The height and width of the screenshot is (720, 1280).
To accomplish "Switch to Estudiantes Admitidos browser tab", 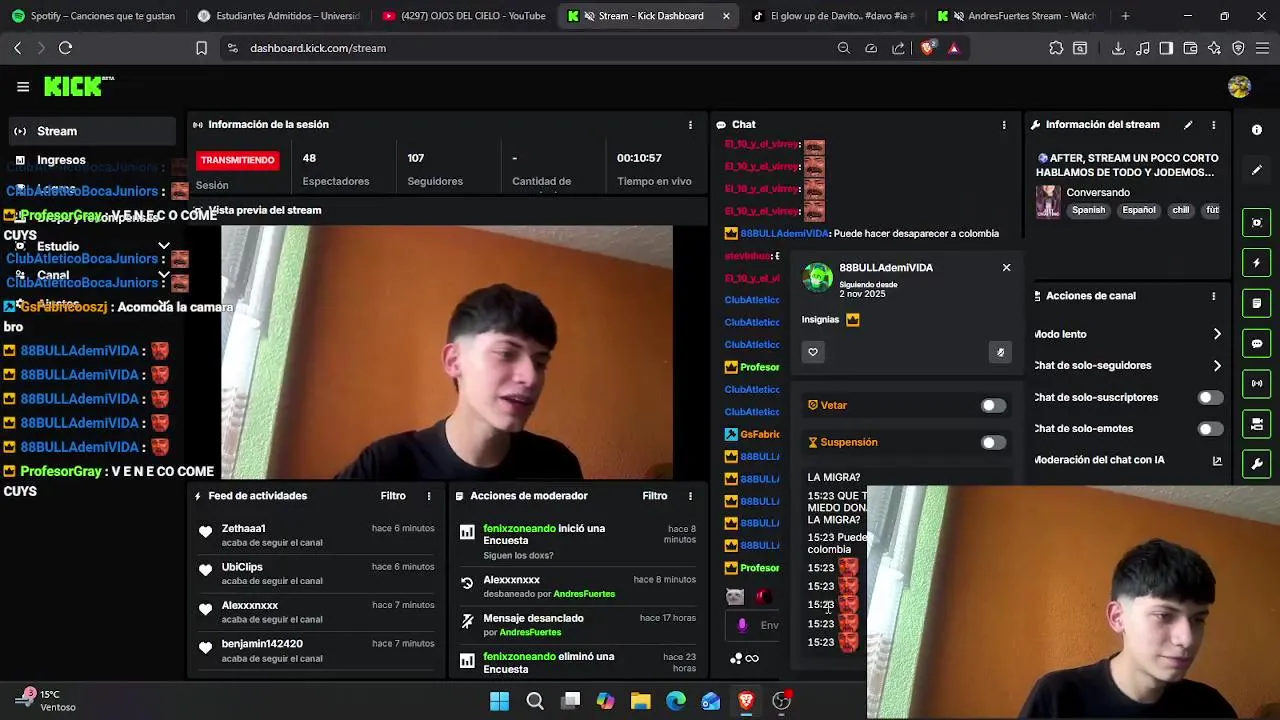I will pos(279,16).
